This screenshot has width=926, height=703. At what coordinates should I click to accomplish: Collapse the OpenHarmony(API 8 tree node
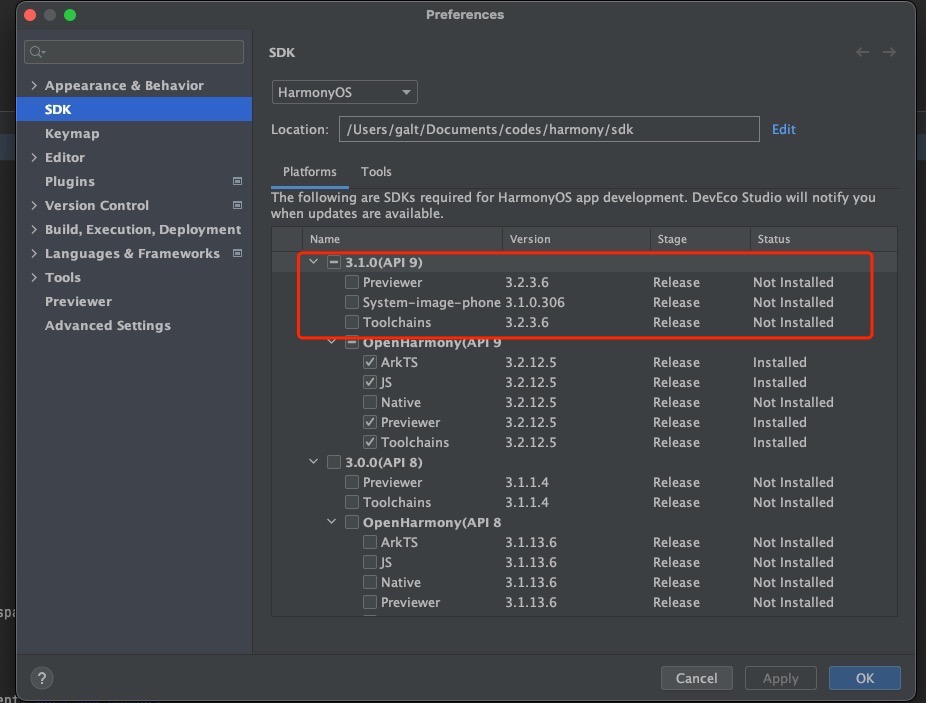(331, 522)
